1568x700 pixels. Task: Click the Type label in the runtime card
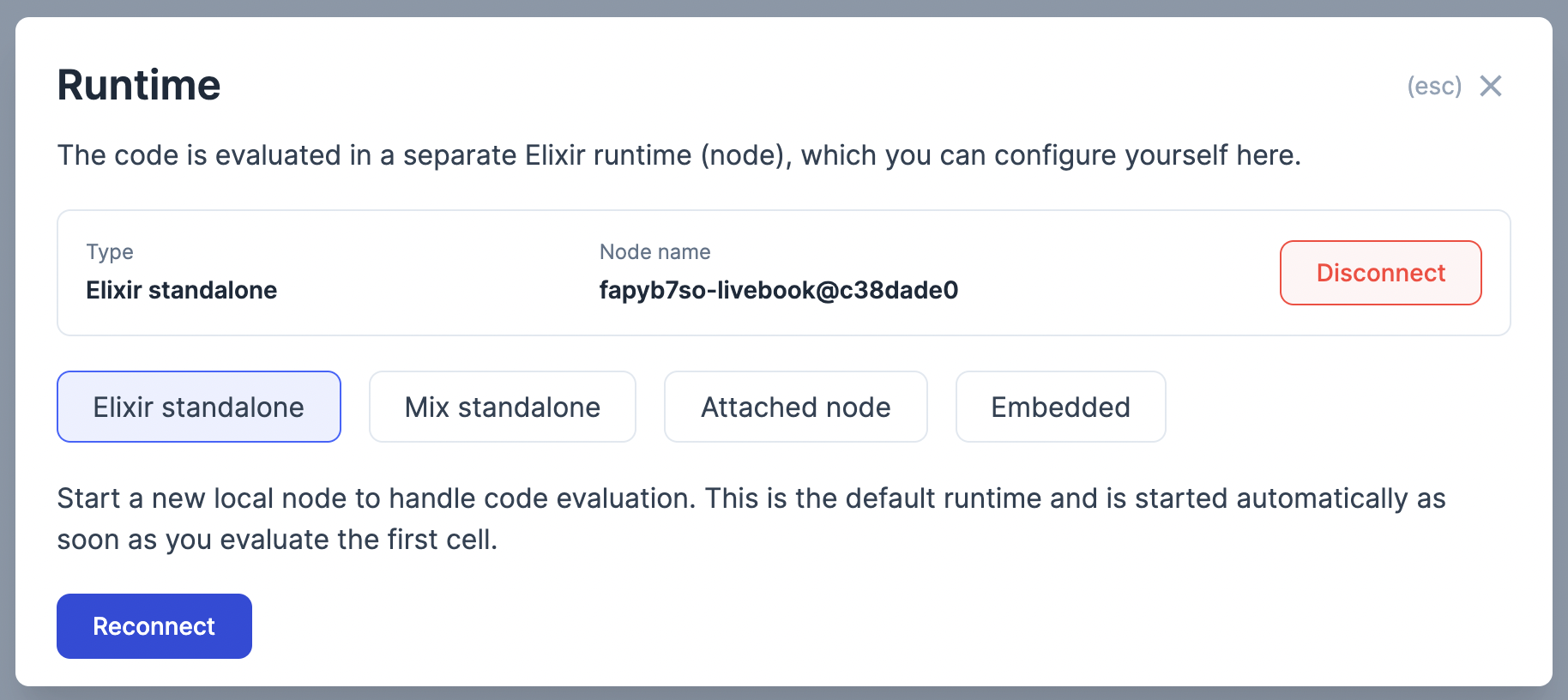coord(109,251)
